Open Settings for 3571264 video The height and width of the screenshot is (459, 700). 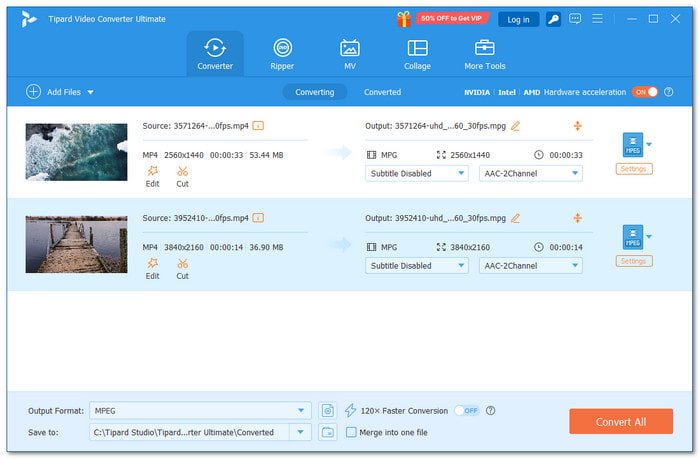pos(633,169)
